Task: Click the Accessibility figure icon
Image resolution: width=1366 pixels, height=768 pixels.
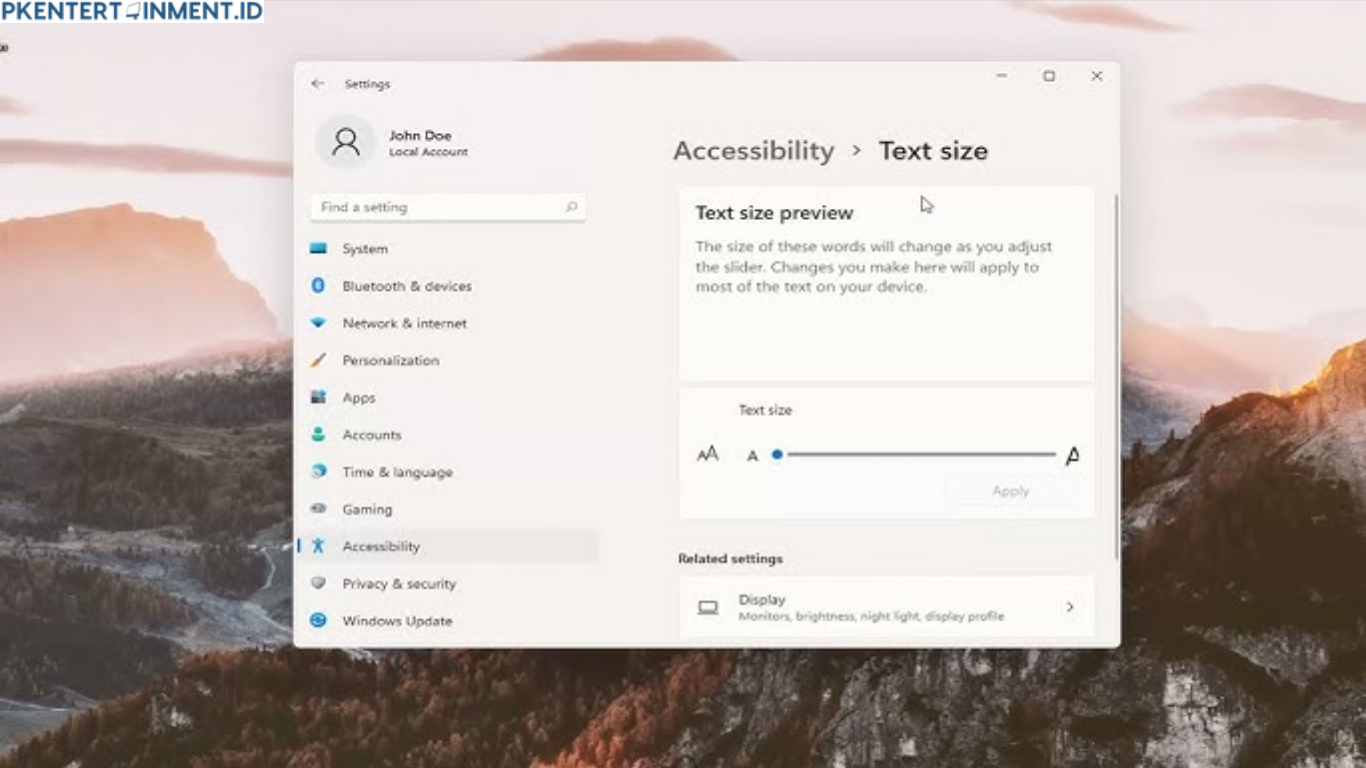Action: click(x=318, y=546)
